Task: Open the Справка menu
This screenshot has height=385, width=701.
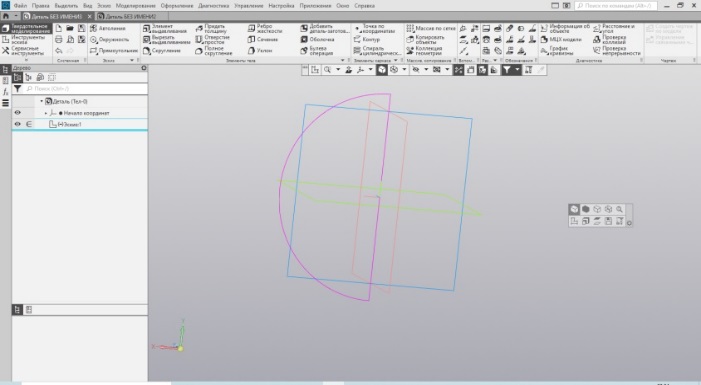Action: [x=364, y=6]
